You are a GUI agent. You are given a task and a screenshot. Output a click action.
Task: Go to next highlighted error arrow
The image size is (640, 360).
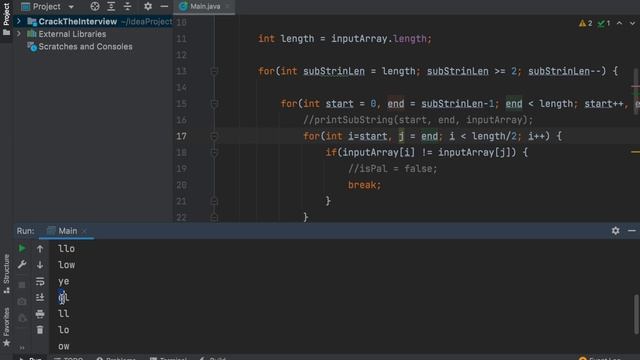point(632,23)
